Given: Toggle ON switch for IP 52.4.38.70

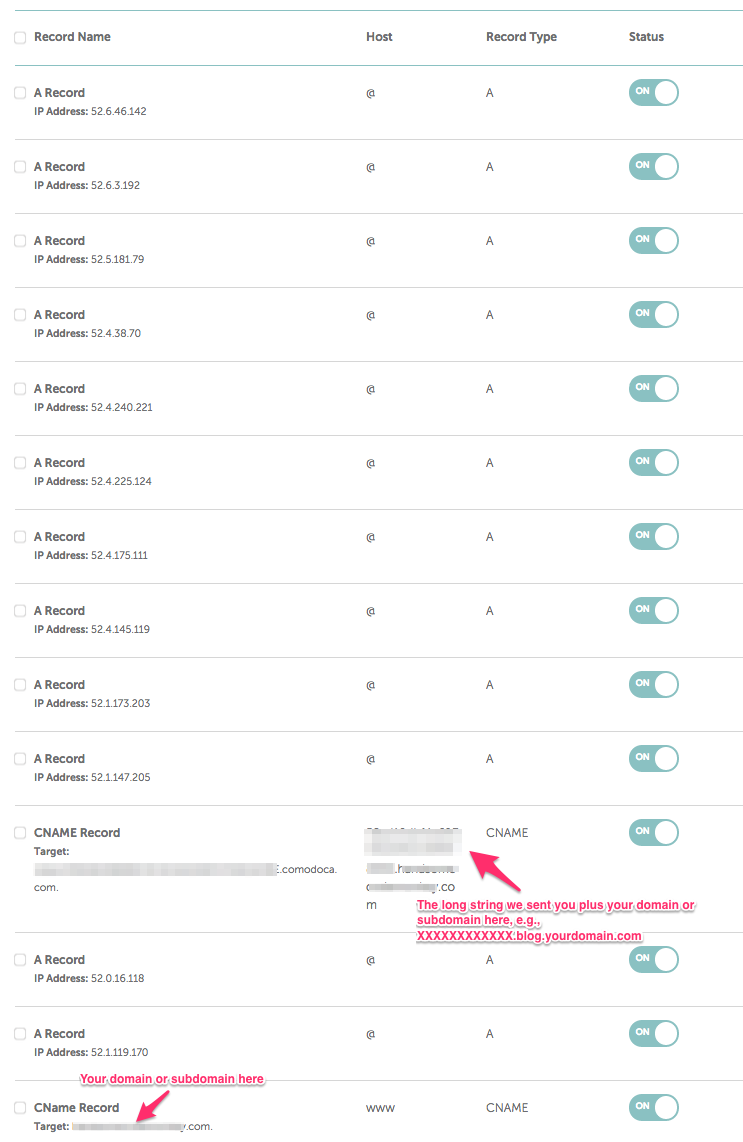Looking at the screenshot, I should click(653, 315).
